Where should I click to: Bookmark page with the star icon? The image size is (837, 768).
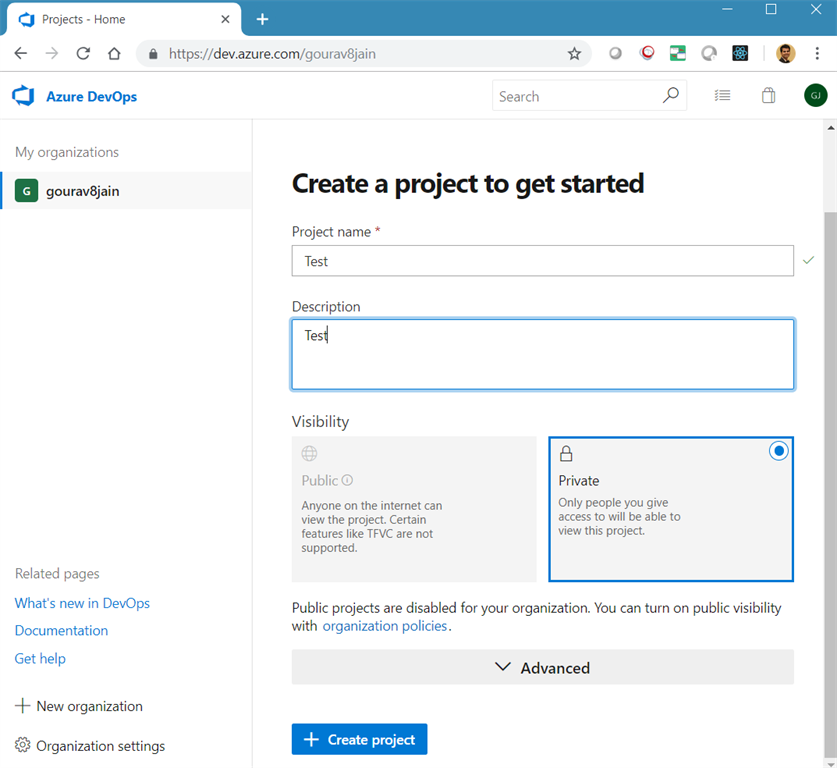pos(574,53)
